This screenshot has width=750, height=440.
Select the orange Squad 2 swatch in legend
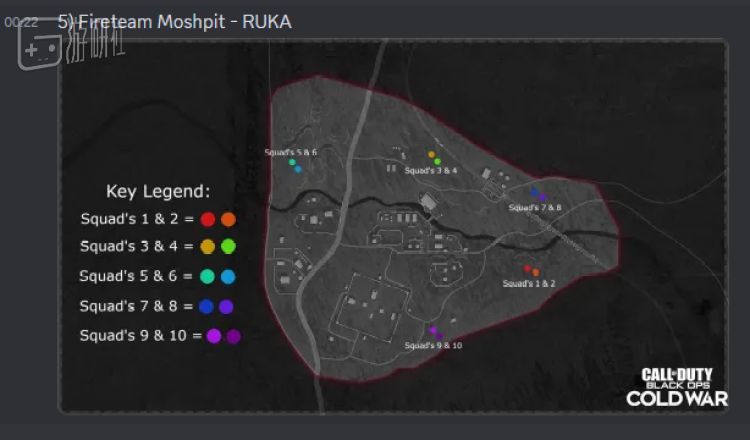tap(228, 220)
